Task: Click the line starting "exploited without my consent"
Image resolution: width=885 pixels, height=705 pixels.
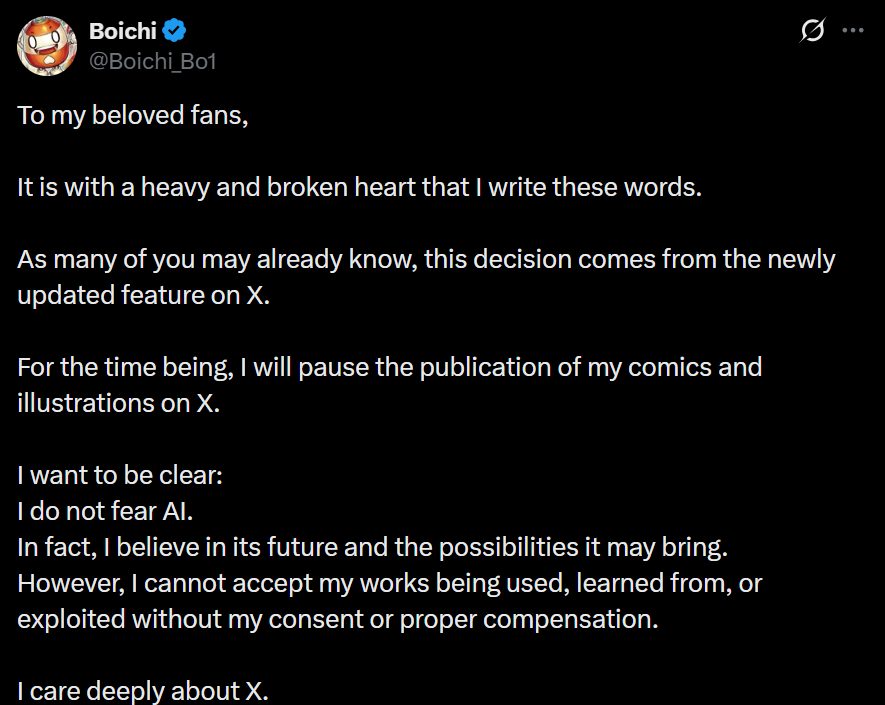Action: pyautogui.click(x=337, y=619)
